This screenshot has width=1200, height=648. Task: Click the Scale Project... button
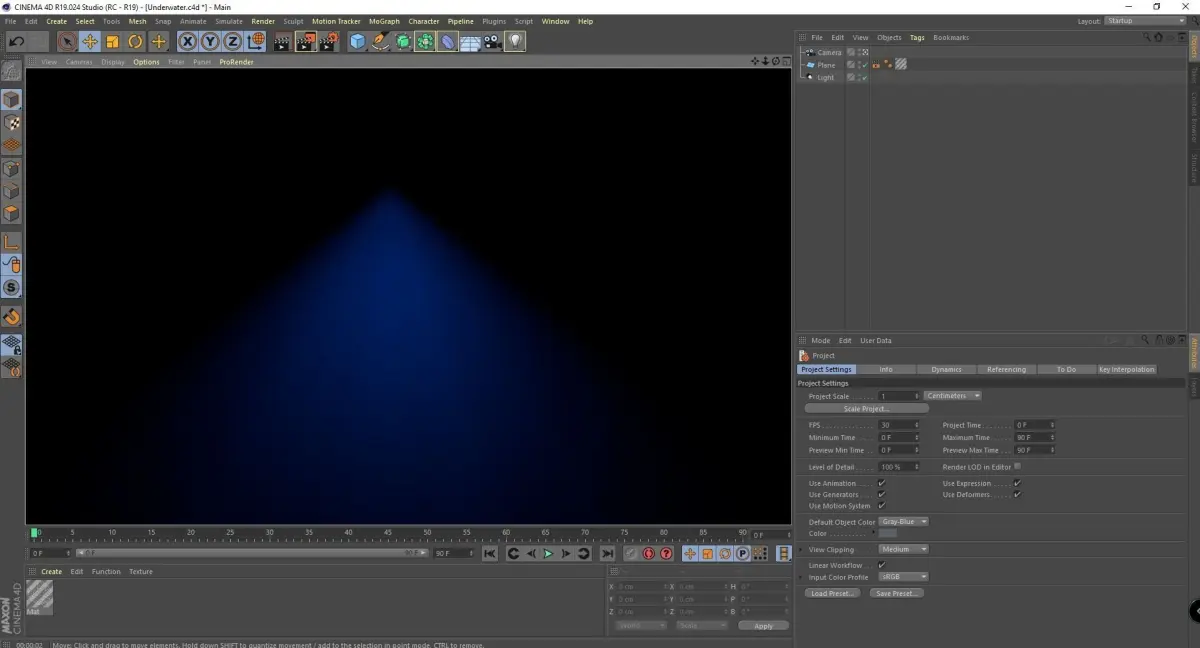tap(867, 409)
